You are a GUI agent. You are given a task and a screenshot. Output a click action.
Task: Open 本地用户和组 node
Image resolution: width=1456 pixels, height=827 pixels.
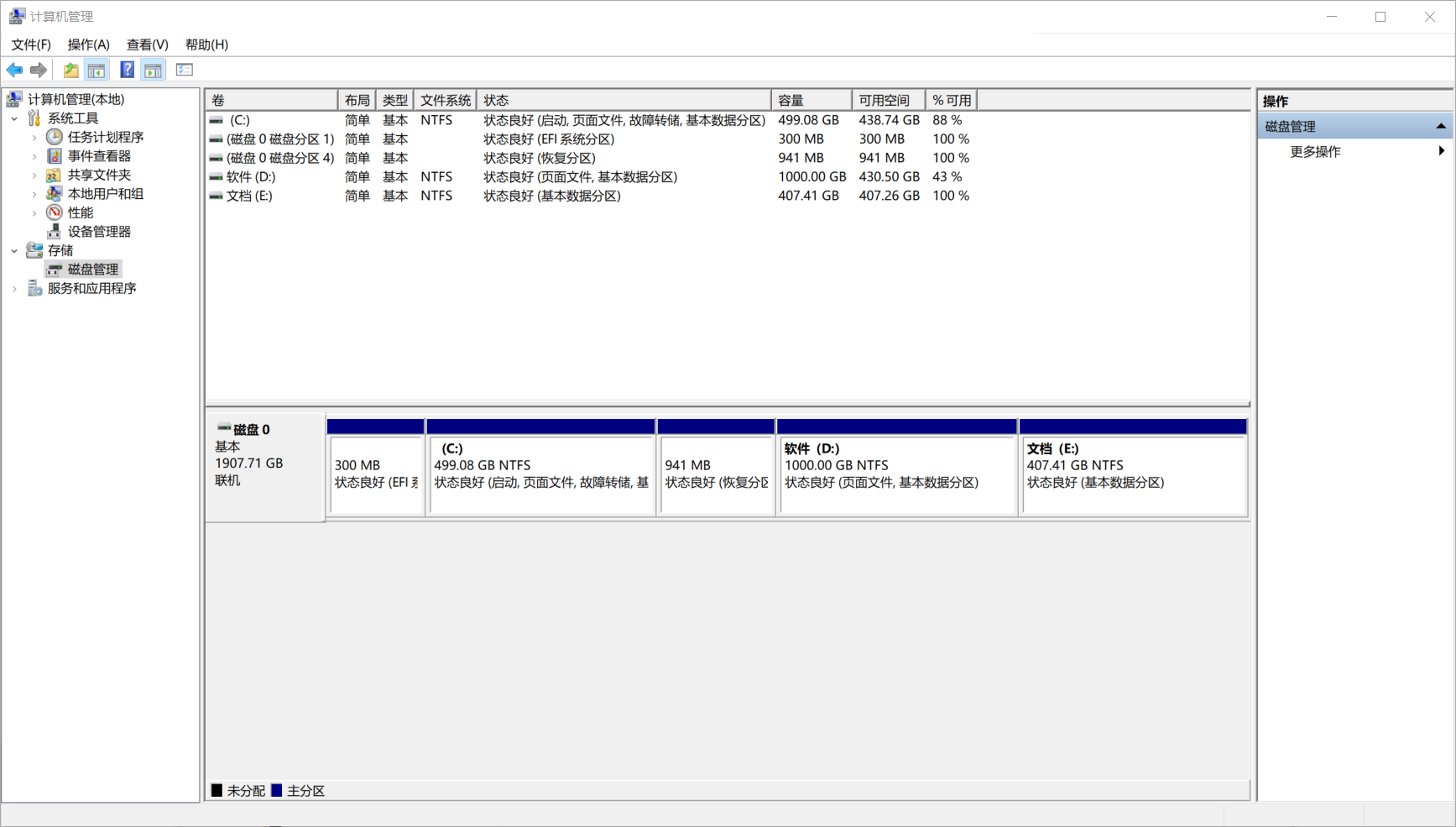coord(106,194)
